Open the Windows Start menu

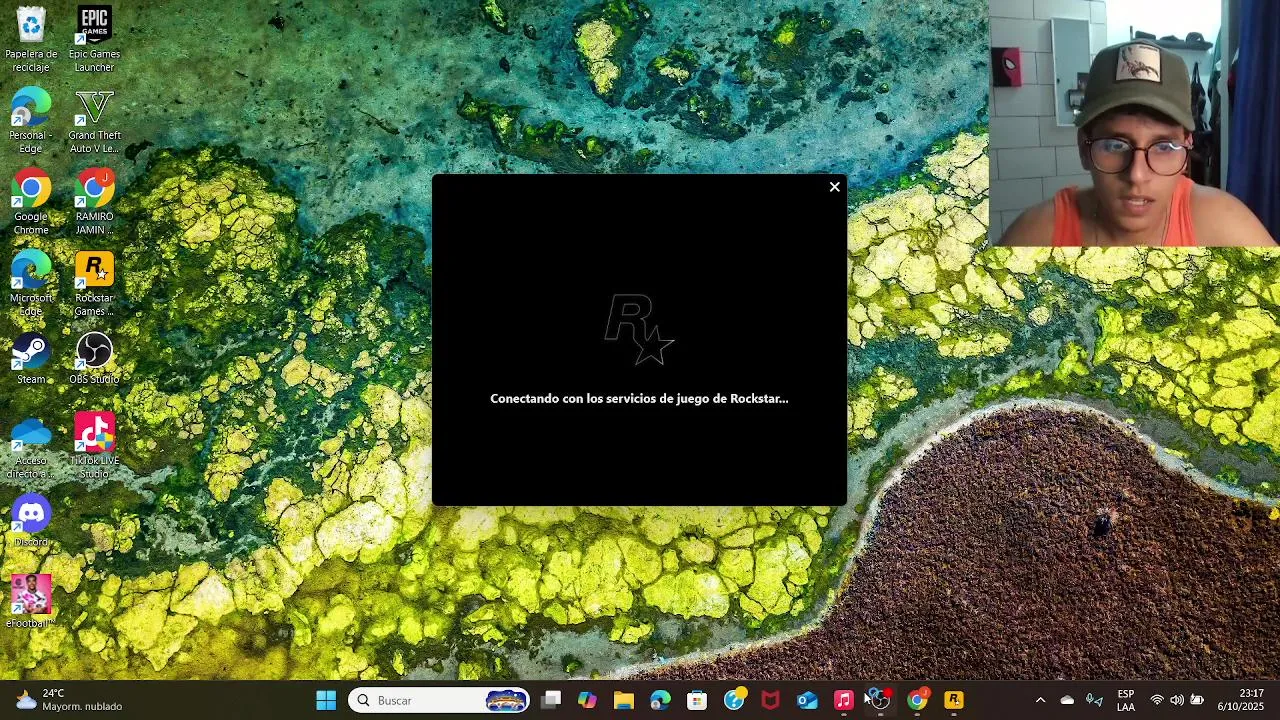click(326, 700)
